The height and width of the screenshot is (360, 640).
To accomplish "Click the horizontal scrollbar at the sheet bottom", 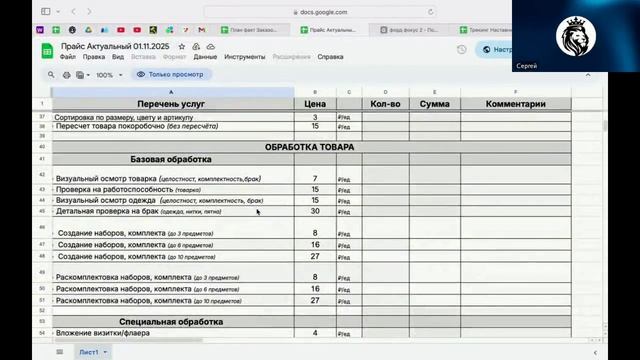I will click(x=129, y=340).
